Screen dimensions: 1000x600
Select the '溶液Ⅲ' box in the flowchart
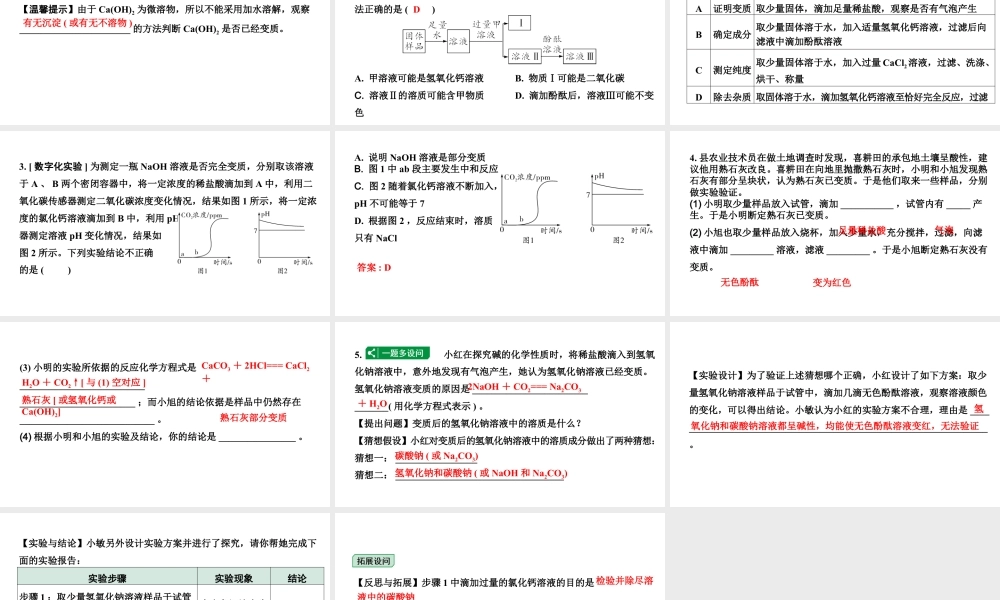[x=580, y=57]
